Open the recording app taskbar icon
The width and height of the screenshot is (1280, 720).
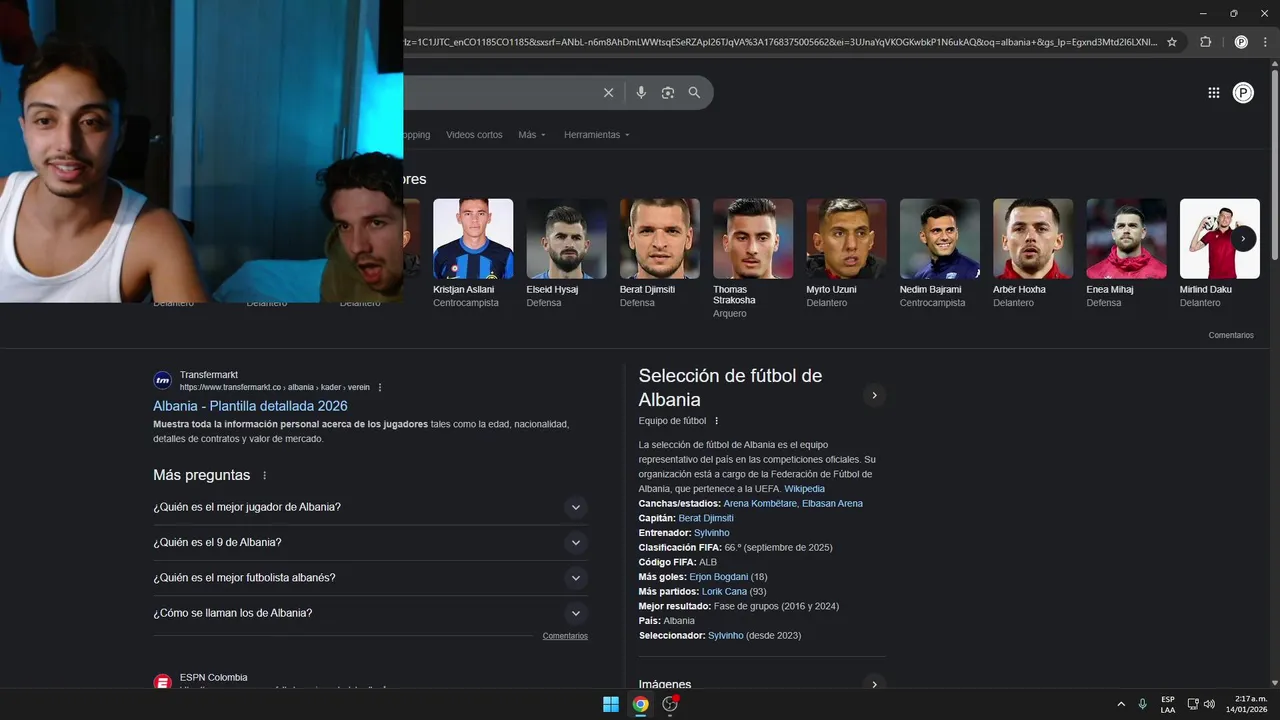(x=670, y=704)
